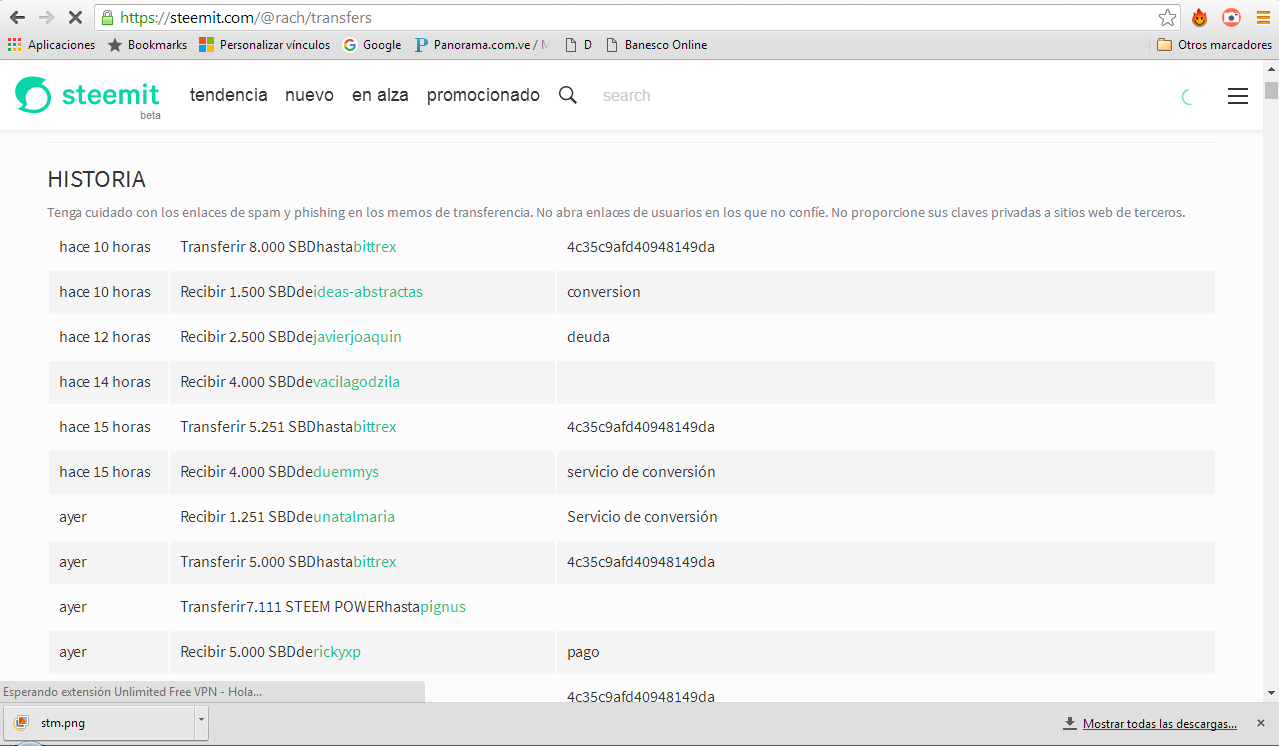Image resolution: width=1279 pixels, height=746 pixels.
Task: Open the tendencia tab
Action: (x=229, y=95)
